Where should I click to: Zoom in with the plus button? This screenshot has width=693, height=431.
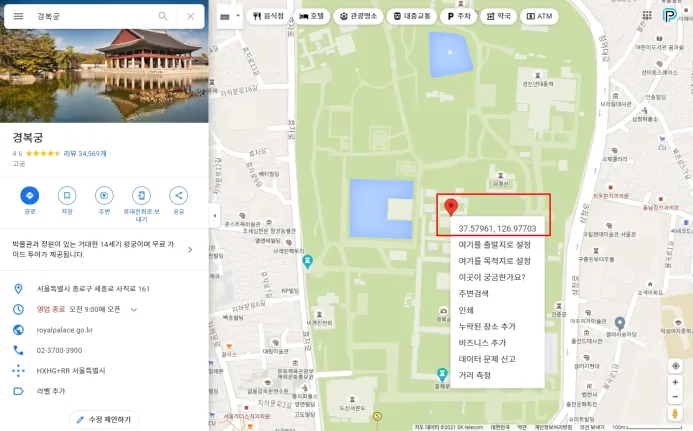coord(675,382)
